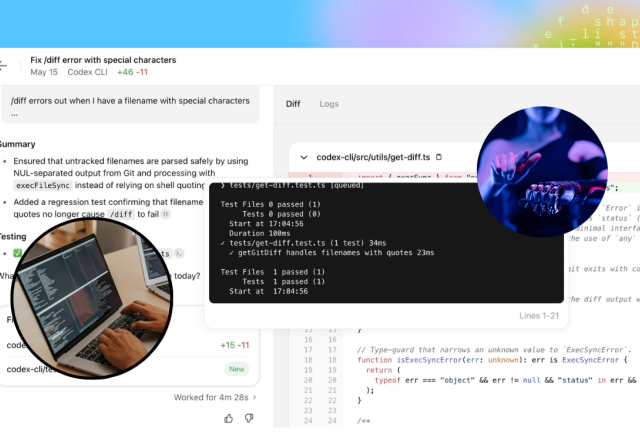Open the citation icon after 'to fail'
Image resolution: width=640 pixels, height=434 pixels.
click(x=166, y=214)
